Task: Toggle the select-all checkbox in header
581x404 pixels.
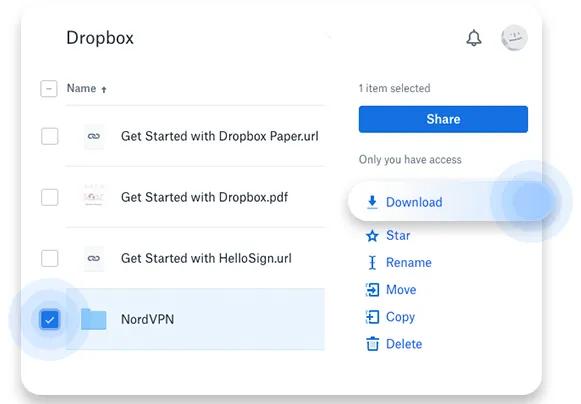Action: coord(49,89)
